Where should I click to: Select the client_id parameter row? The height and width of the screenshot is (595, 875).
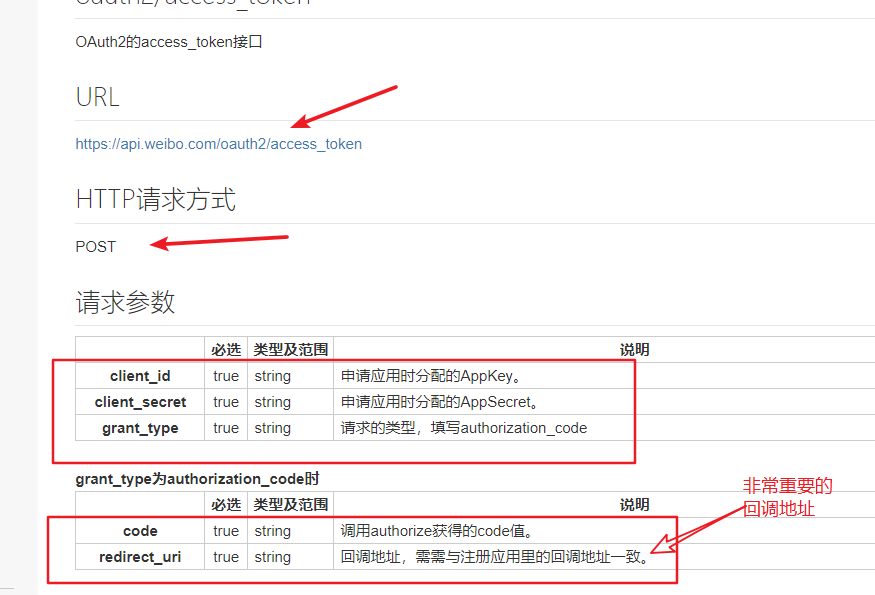(x=139, y=375)
